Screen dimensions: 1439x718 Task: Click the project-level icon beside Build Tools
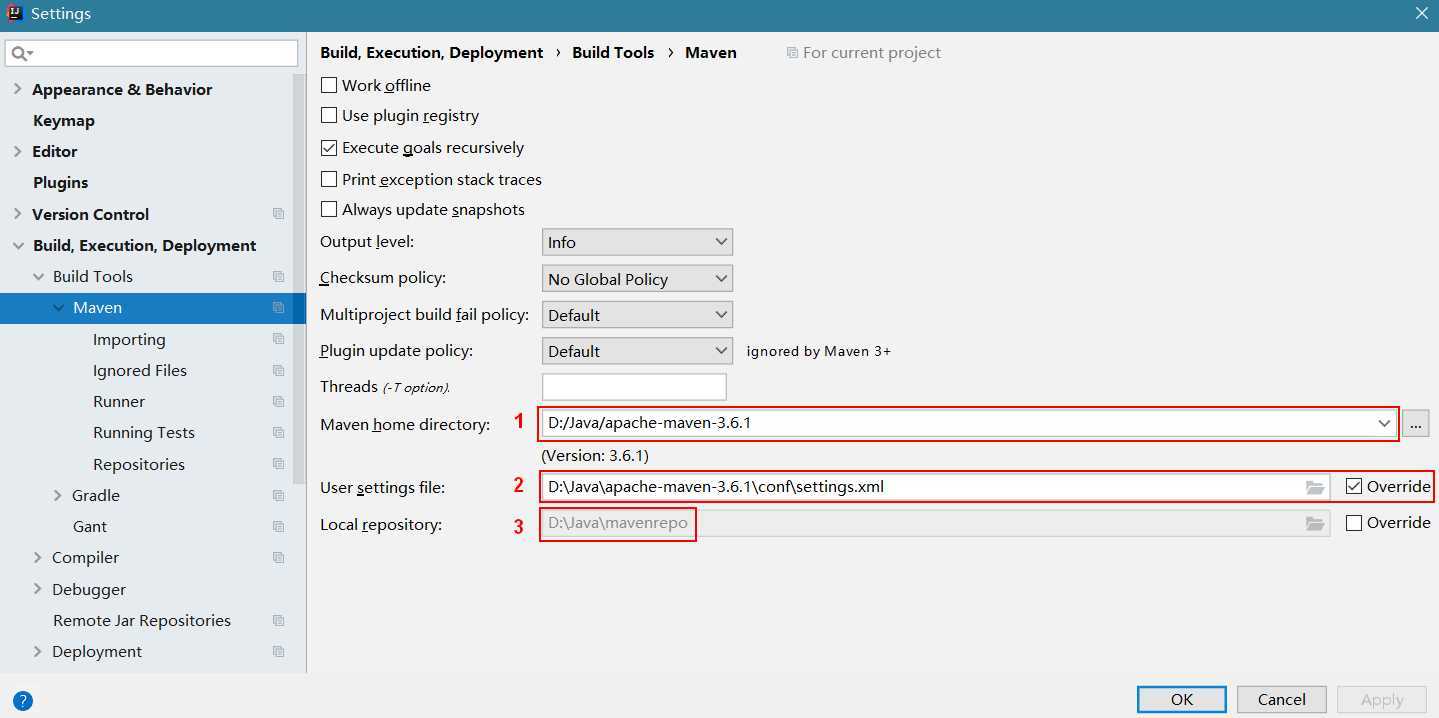[278, 276]
